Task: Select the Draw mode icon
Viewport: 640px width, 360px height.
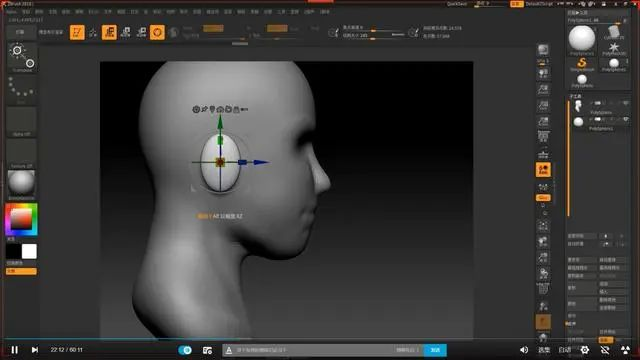Action: [x=93, y=32]
